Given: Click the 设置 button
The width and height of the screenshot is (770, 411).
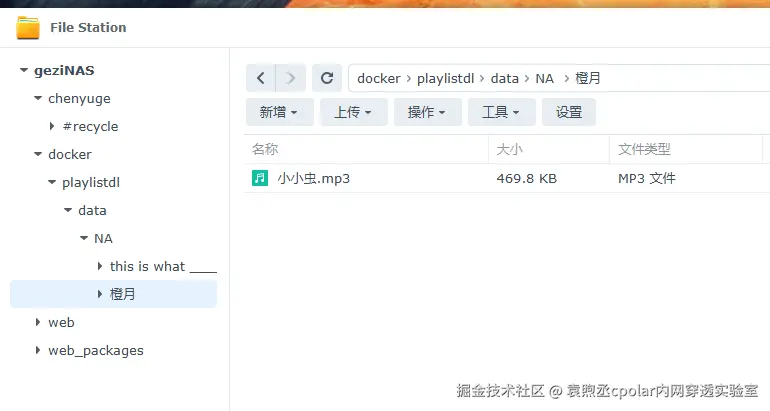Looking at the screenshot, I should click(569, 112).
